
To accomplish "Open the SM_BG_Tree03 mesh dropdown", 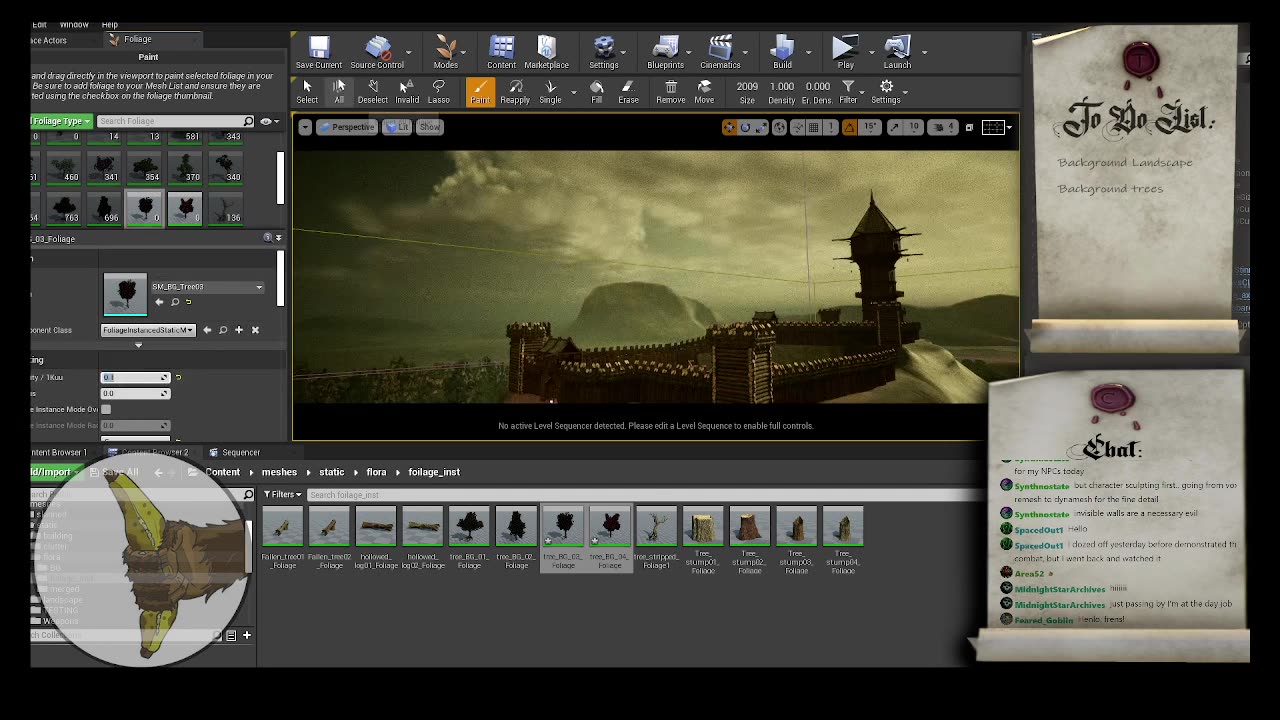I will pyautogui.click(x=207, y=287).
